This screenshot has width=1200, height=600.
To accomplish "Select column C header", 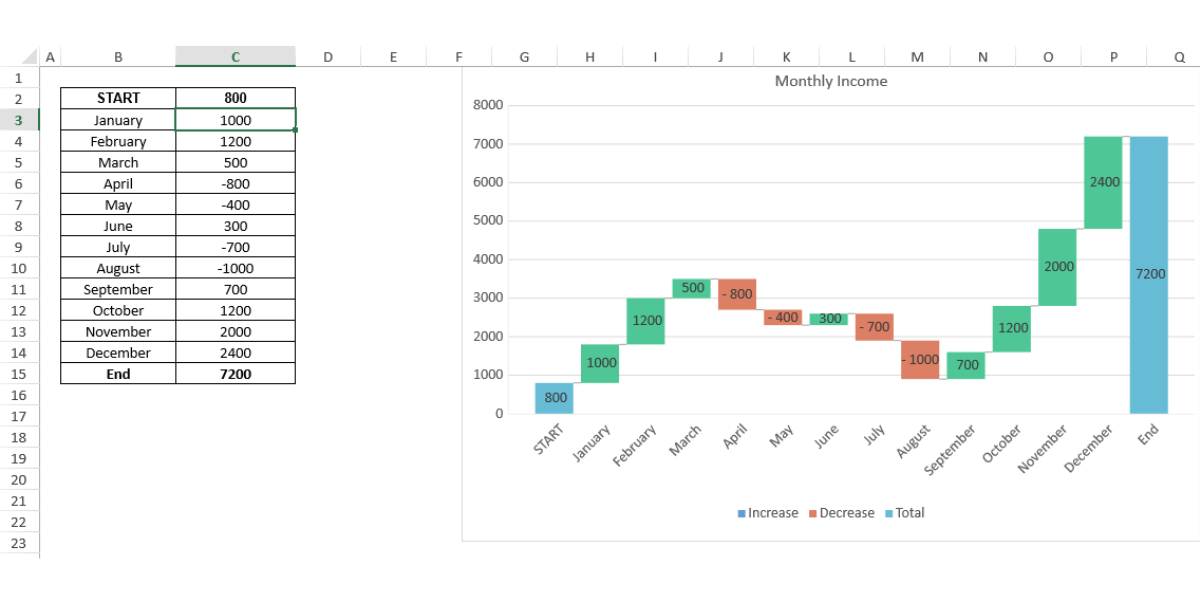I will [x=235, y=57].
